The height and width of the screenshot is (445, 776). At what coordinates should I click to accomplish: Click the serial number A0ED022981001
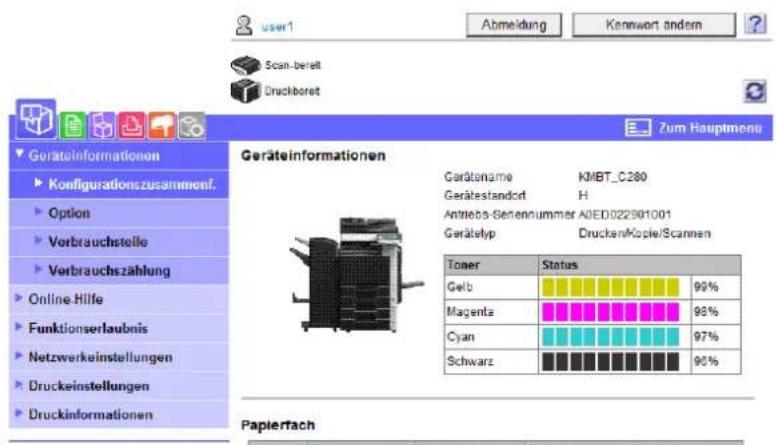(x=625, y=215)
